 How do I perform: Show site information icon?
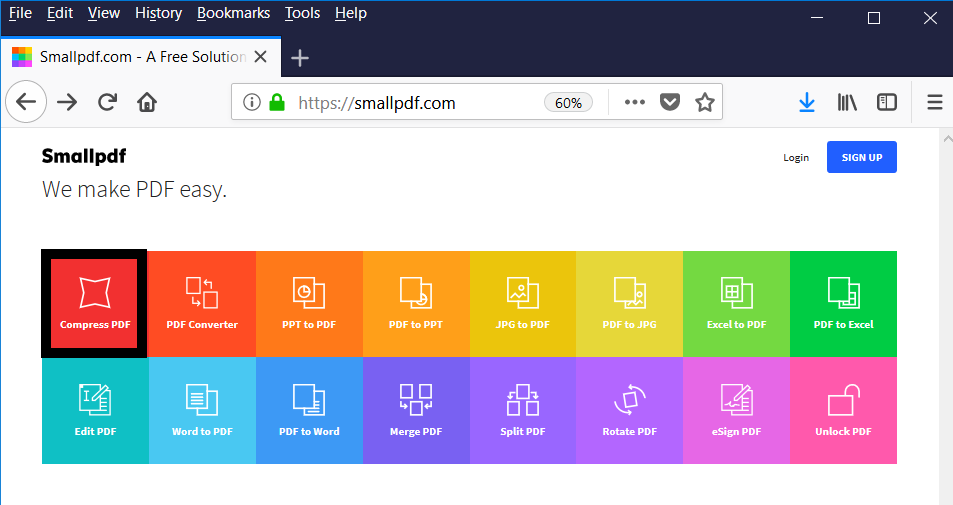click(x=252, y=102)
